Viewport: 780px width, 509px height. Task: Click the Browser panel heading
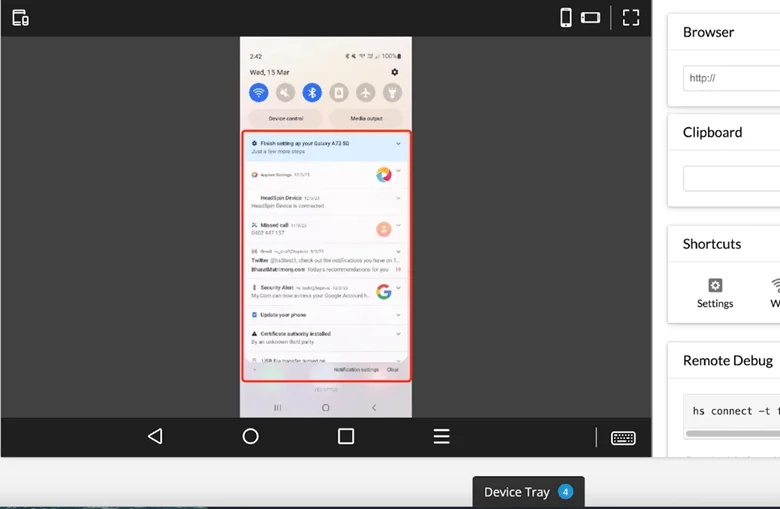[x=708, y=32]
